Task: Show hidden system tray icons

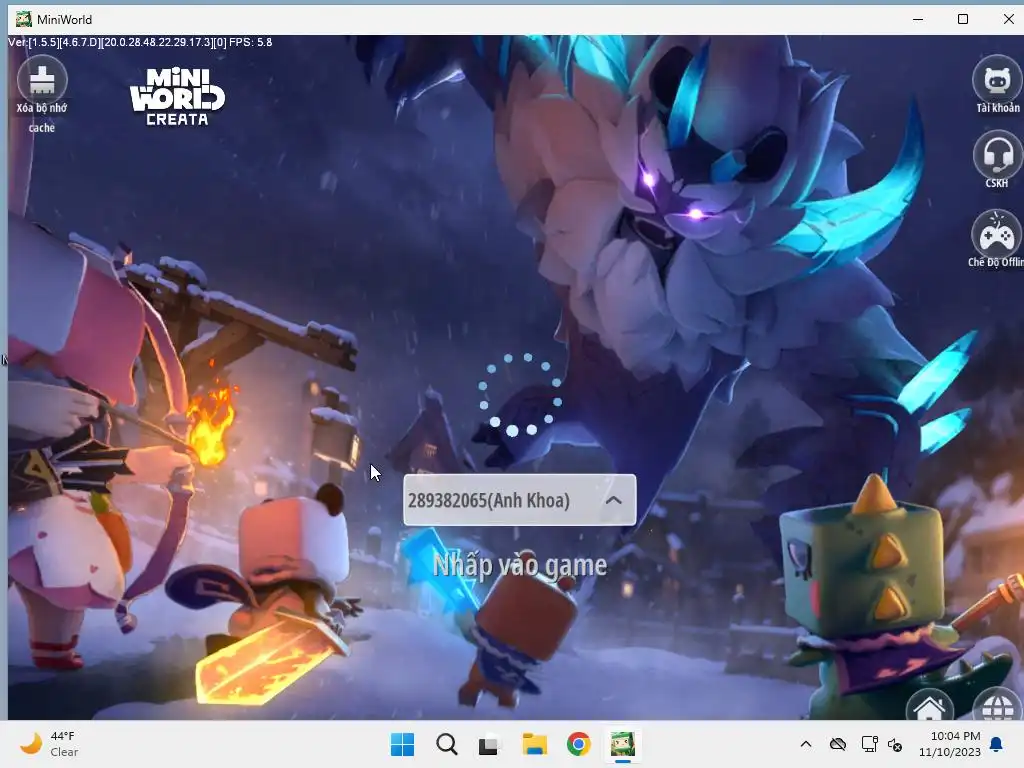Action: pos(806,744)
